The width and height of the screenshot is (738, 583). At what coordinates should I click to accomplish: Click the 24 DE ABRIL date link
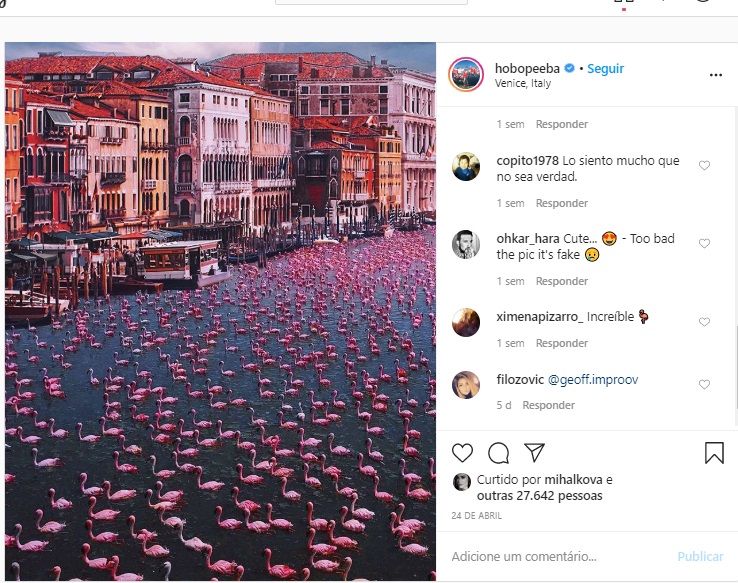click(476, 516)
